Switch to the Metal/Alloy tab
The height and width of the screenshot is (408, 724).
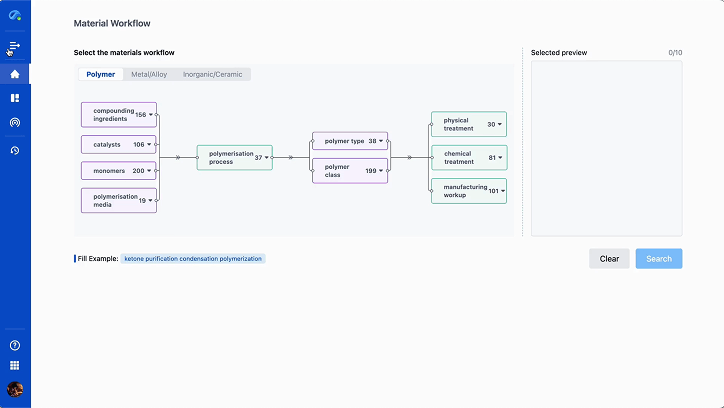pyautogui.click(x=148, y=74)
